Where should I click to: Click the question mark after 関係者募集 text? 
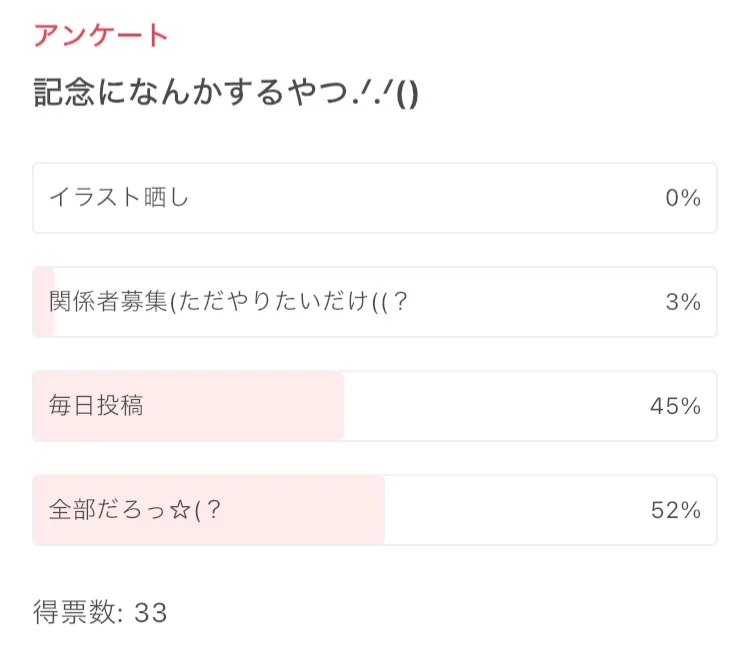(401, 302)
